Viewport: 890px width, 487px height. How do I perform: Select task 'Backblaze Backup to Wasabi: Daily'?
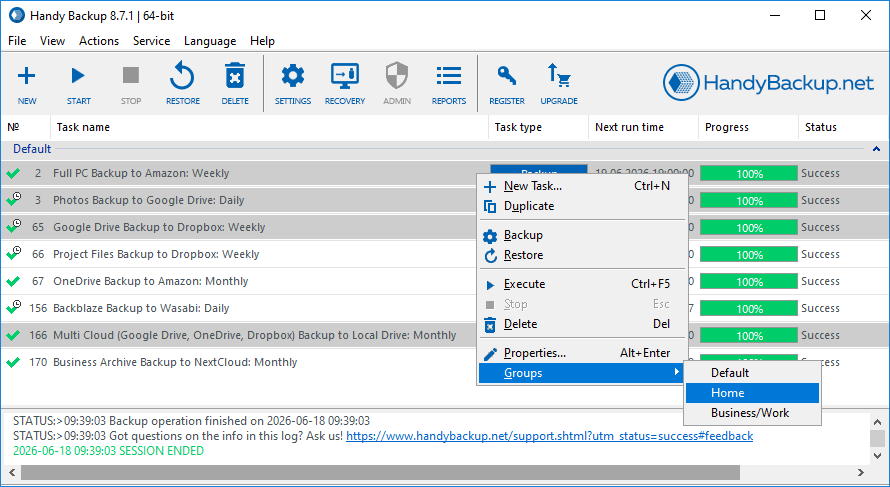coord(141,308)
